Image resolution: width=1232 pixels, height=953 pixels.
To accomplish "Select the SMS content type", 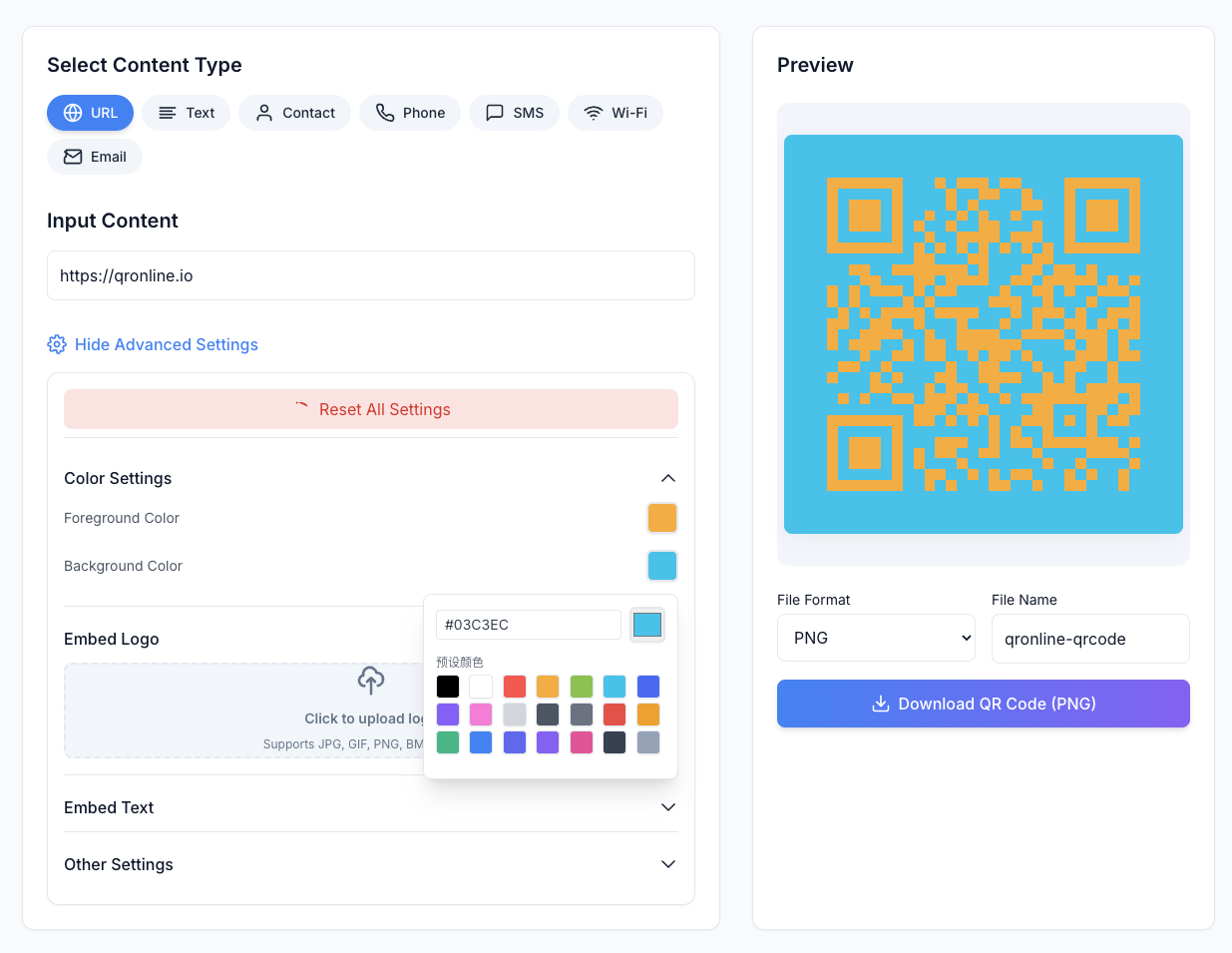I will tap(515, 113).
